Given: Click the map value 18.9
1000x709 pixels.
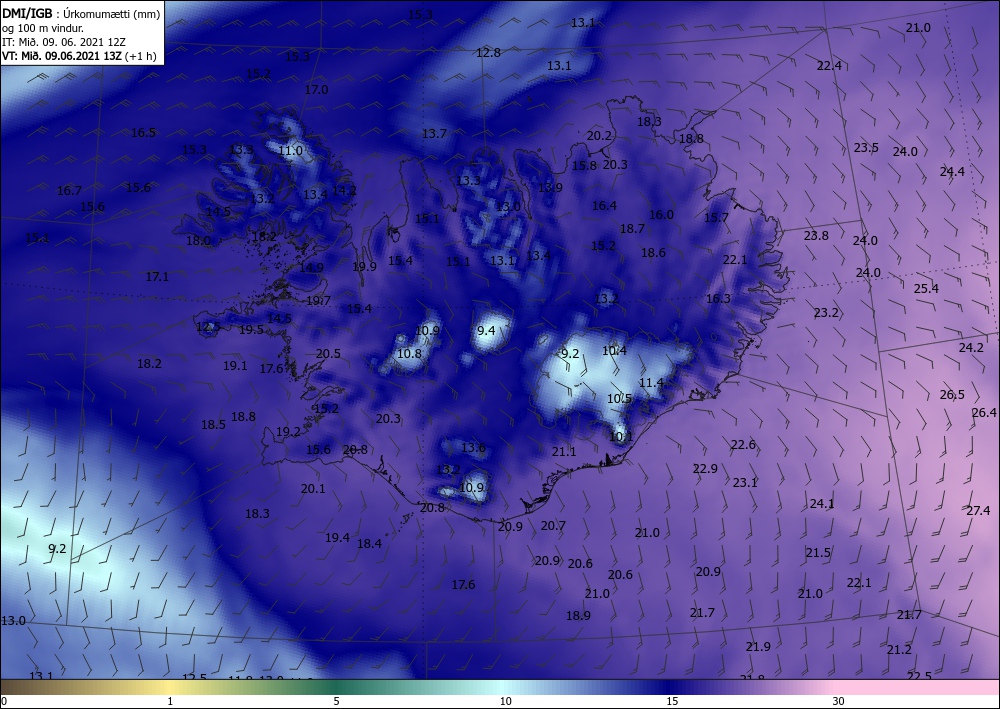Looking at the screenshot, I should click(x=578, y=615).
